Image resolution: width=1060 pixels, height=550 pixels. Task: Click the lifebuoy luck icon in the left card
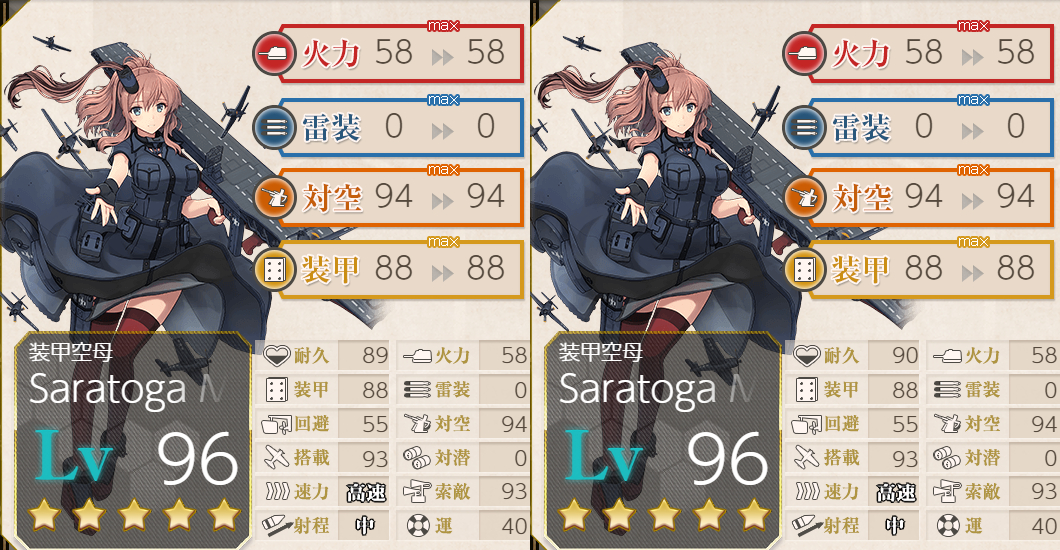418,525
